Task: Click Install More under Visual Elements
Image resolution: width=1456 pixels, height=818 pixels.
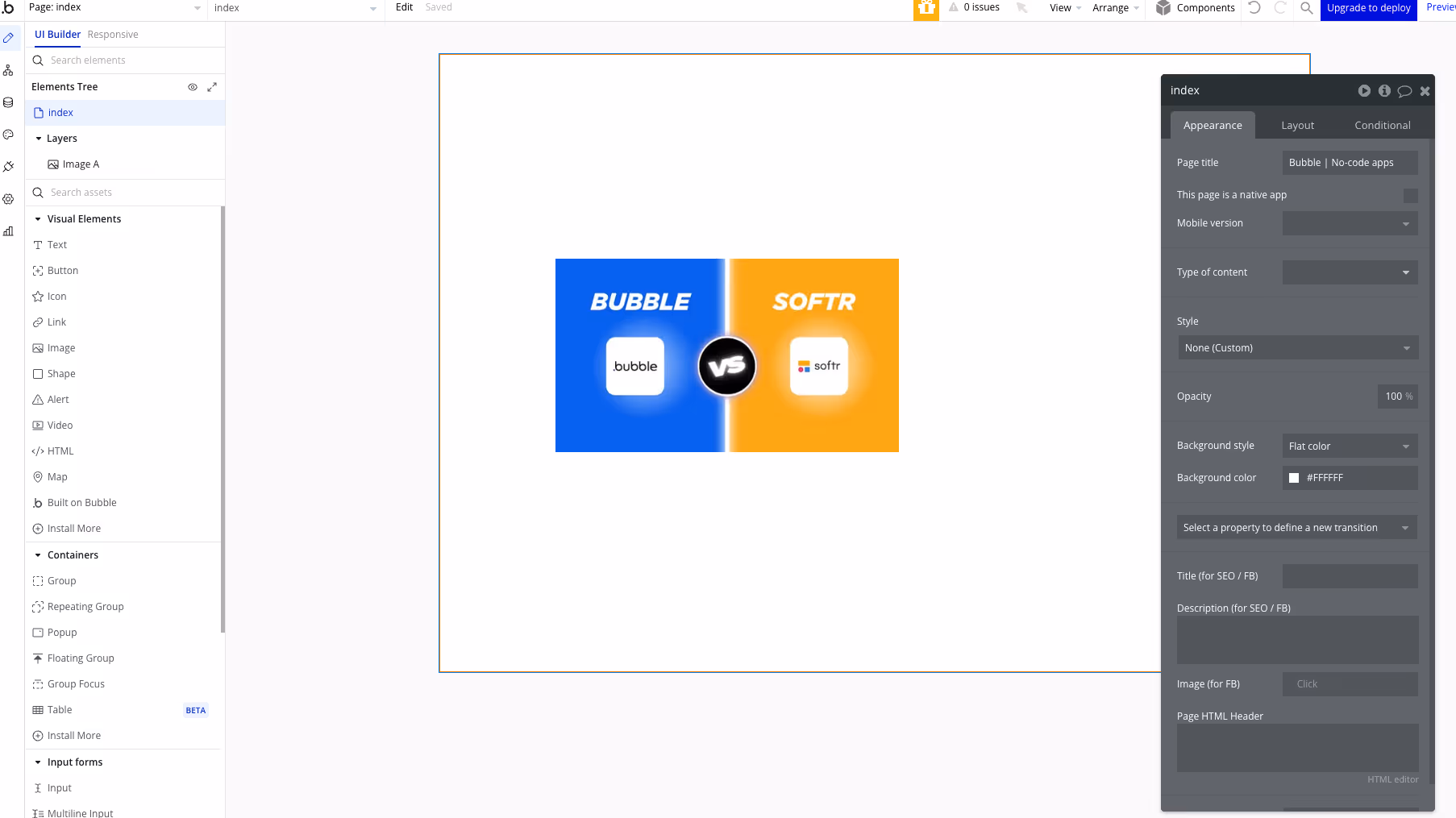Action: pyautogui.click(x=66, y=529)
